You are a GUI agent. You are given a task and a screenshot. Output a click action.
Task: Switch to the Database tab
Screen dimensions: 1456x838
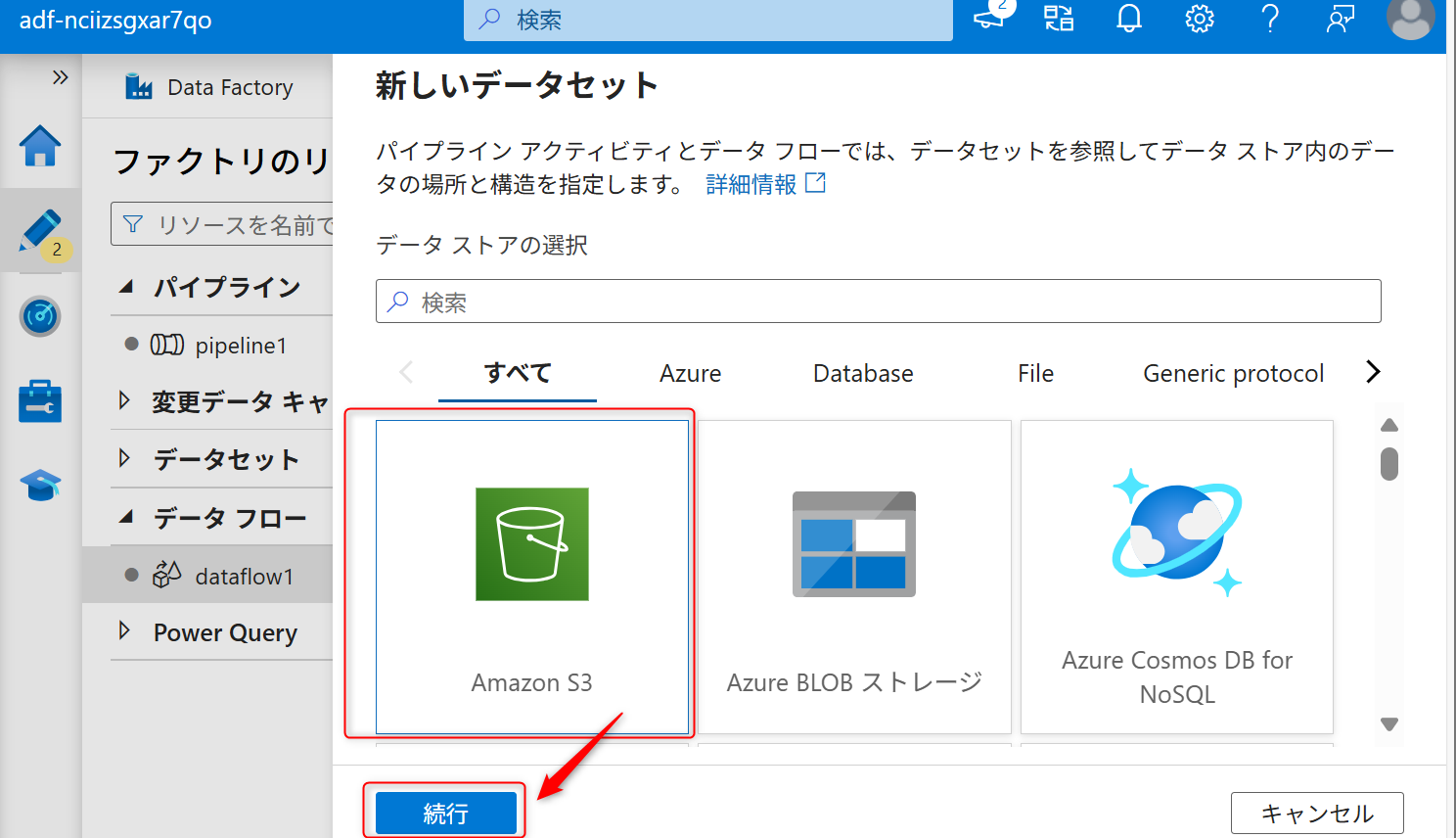tap(862, 373)
